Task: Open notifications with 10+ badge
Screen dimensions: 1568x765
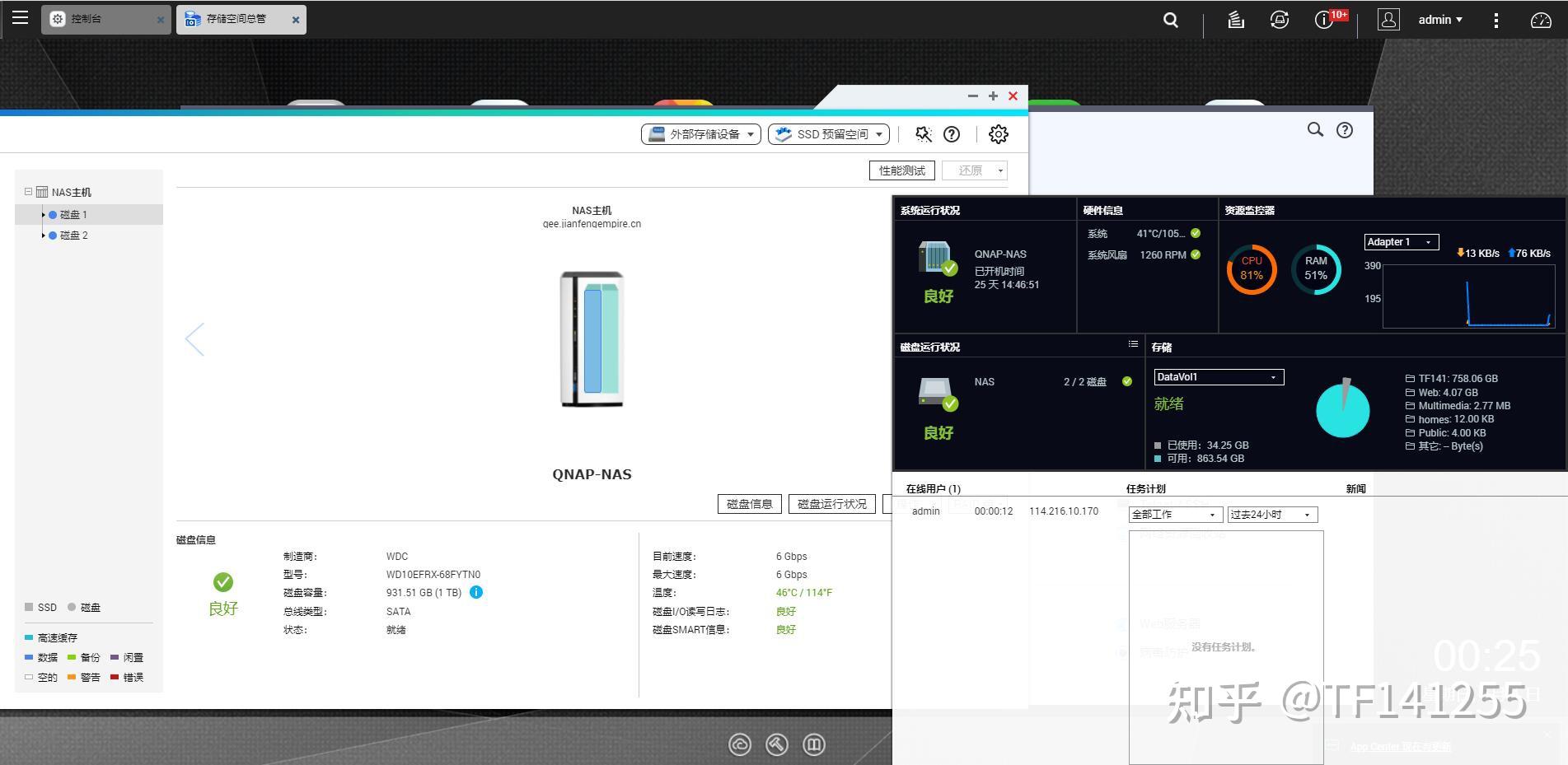Action: 1325,19
